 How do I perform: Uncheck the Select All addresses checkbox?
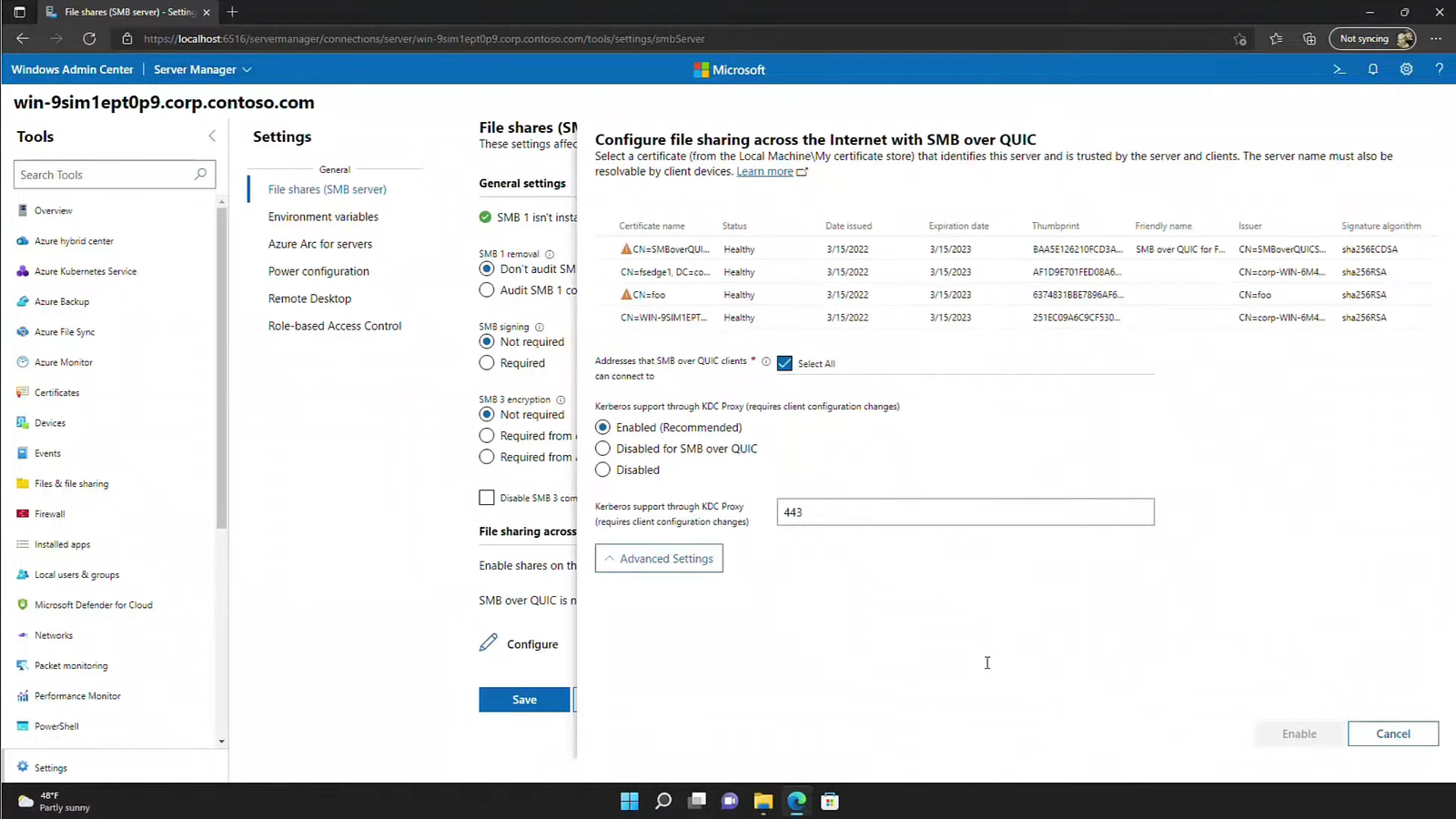click(x=784, y=363)
